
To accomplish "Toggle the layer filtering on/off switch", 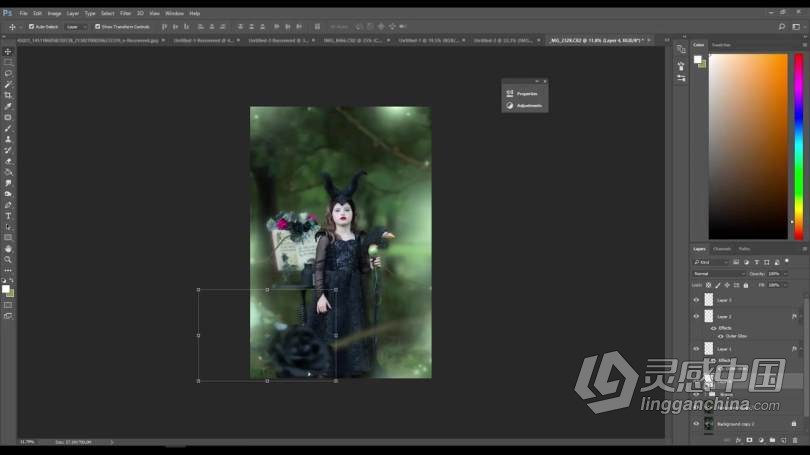I will (787, 261).
